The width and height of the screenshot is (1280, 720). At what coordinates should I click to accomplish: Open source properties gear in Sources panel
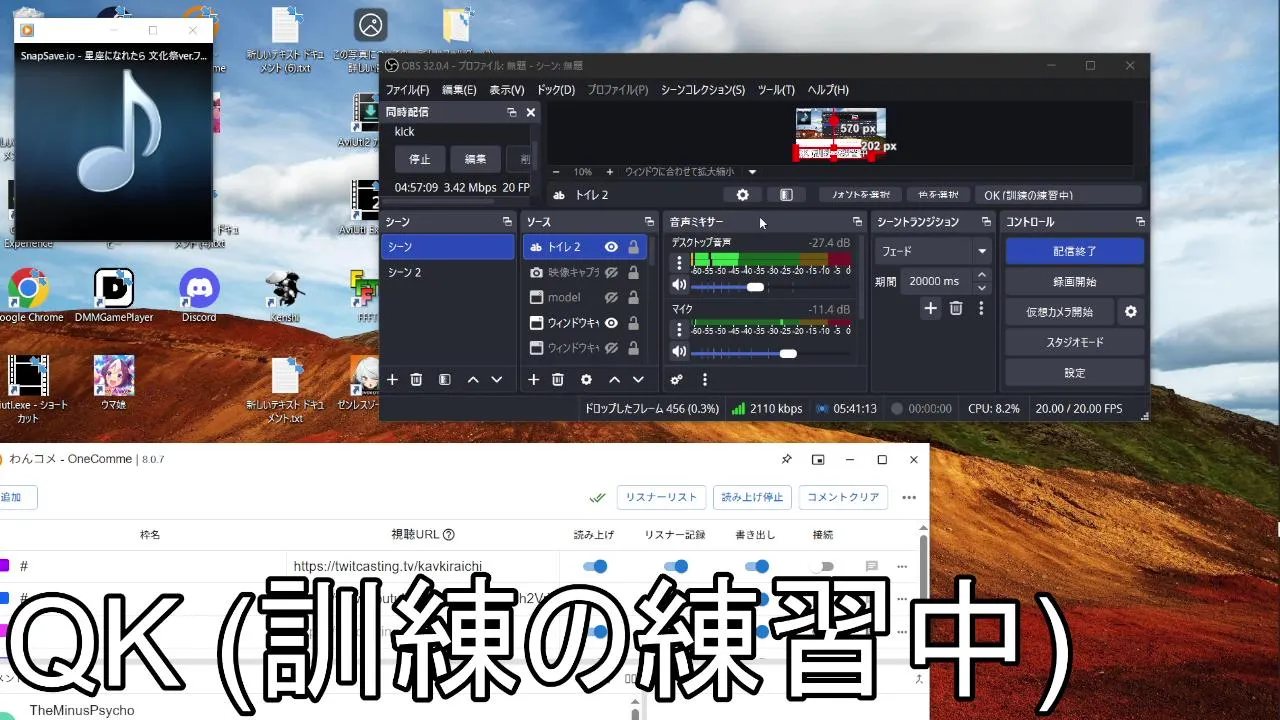[x=587, y=380]
